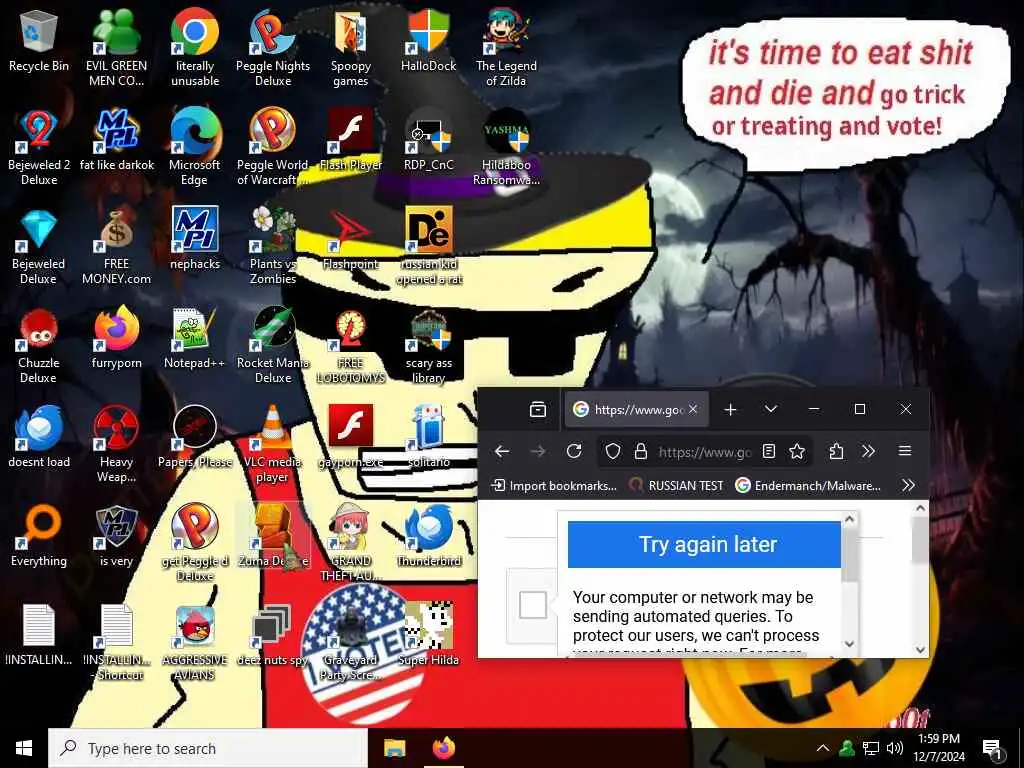Launch Bejeweled Deluxe diamond icon

pyautogui.click(x=39, y=246)
